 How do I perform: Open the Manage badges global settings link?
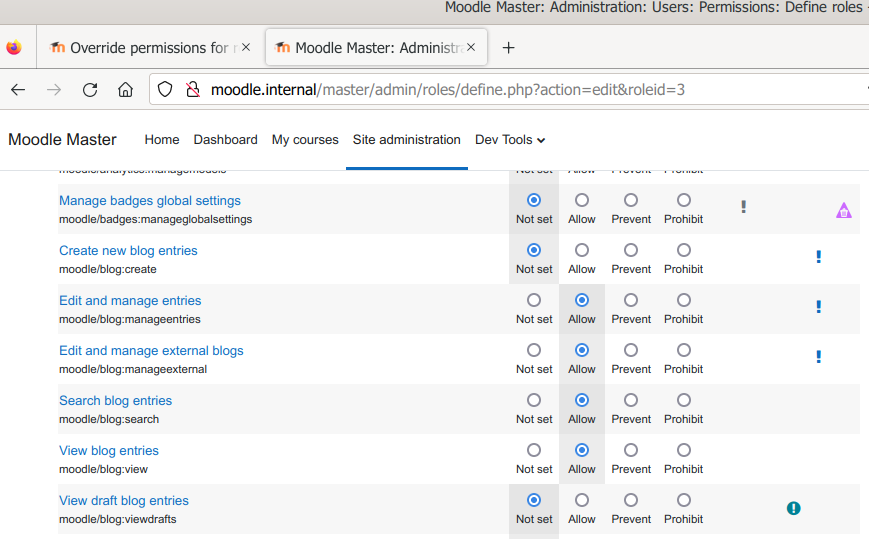click(x=150, y=201)
